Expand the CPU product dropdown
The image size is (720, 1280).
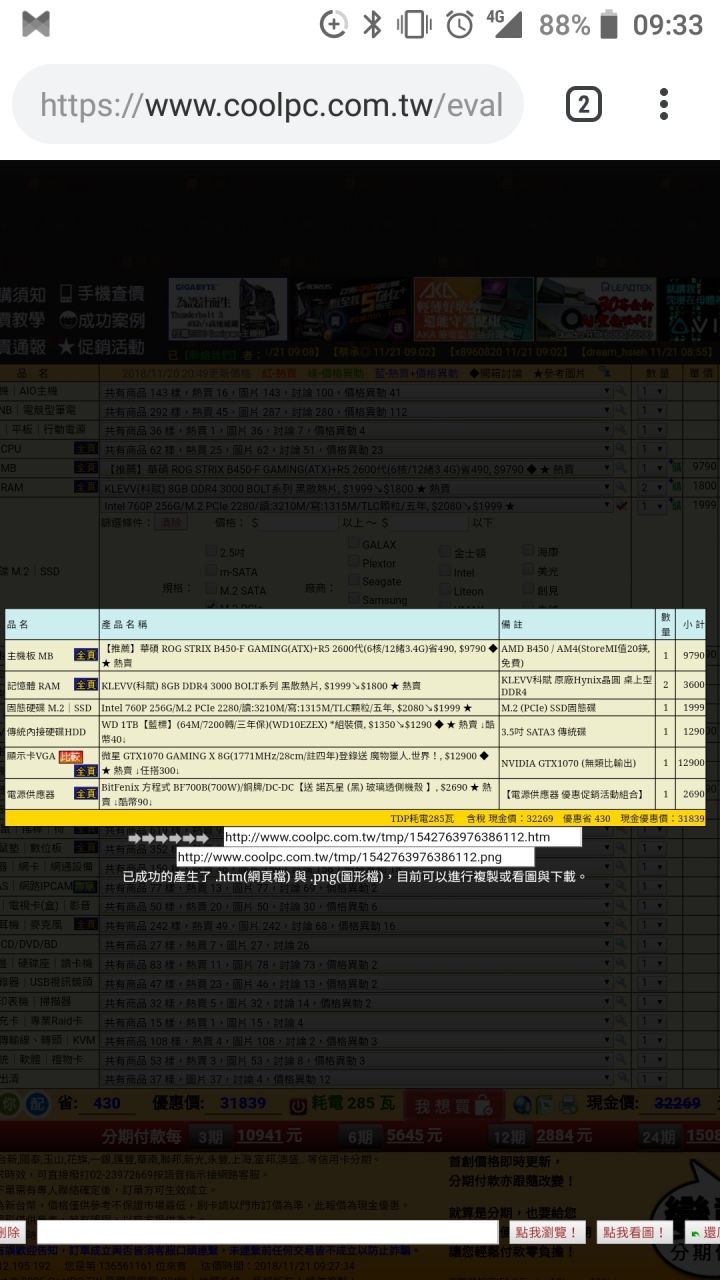tap(357, 450)
